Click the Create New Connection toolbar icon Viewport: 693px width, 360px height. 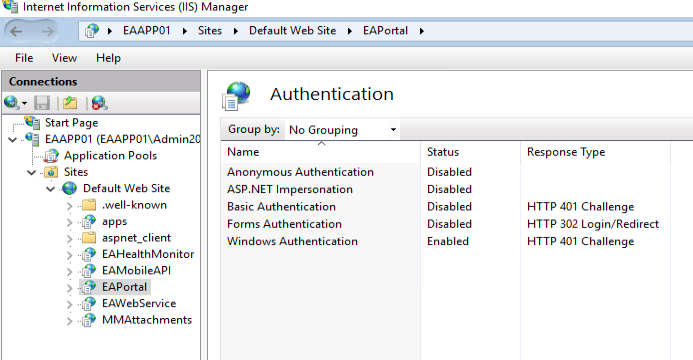click(11, 103)
